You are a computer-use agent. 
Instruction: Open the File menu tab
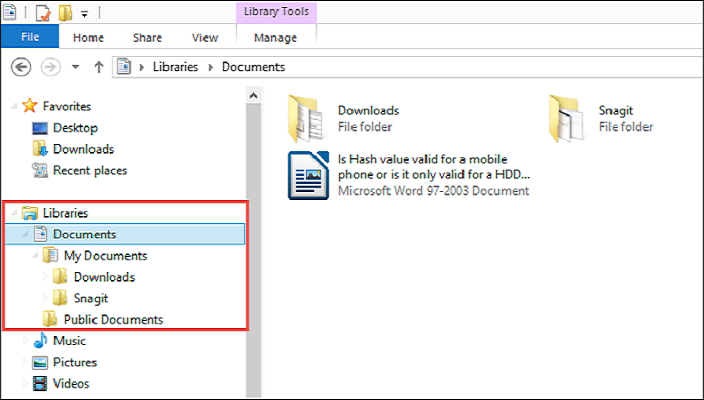(30, 37)
